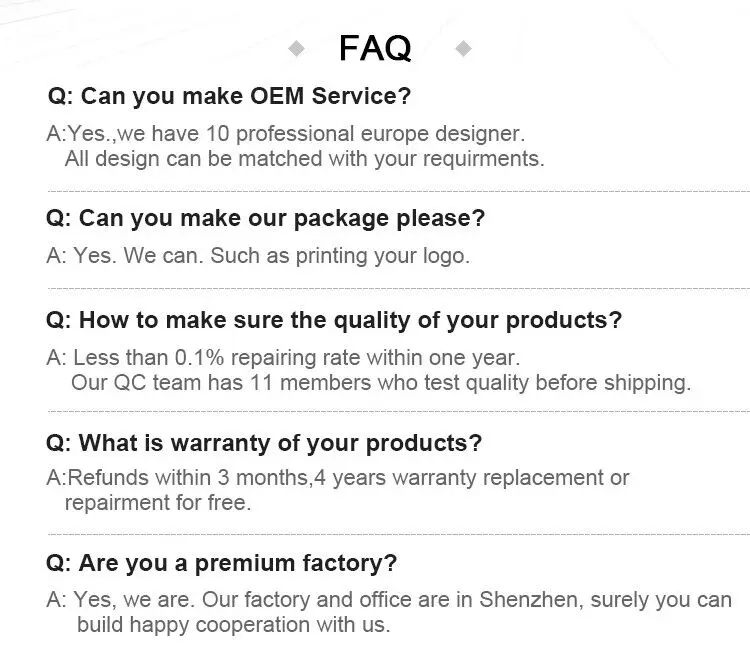Click the question about quality of products
750x648 pixels.
click(334, 321)
